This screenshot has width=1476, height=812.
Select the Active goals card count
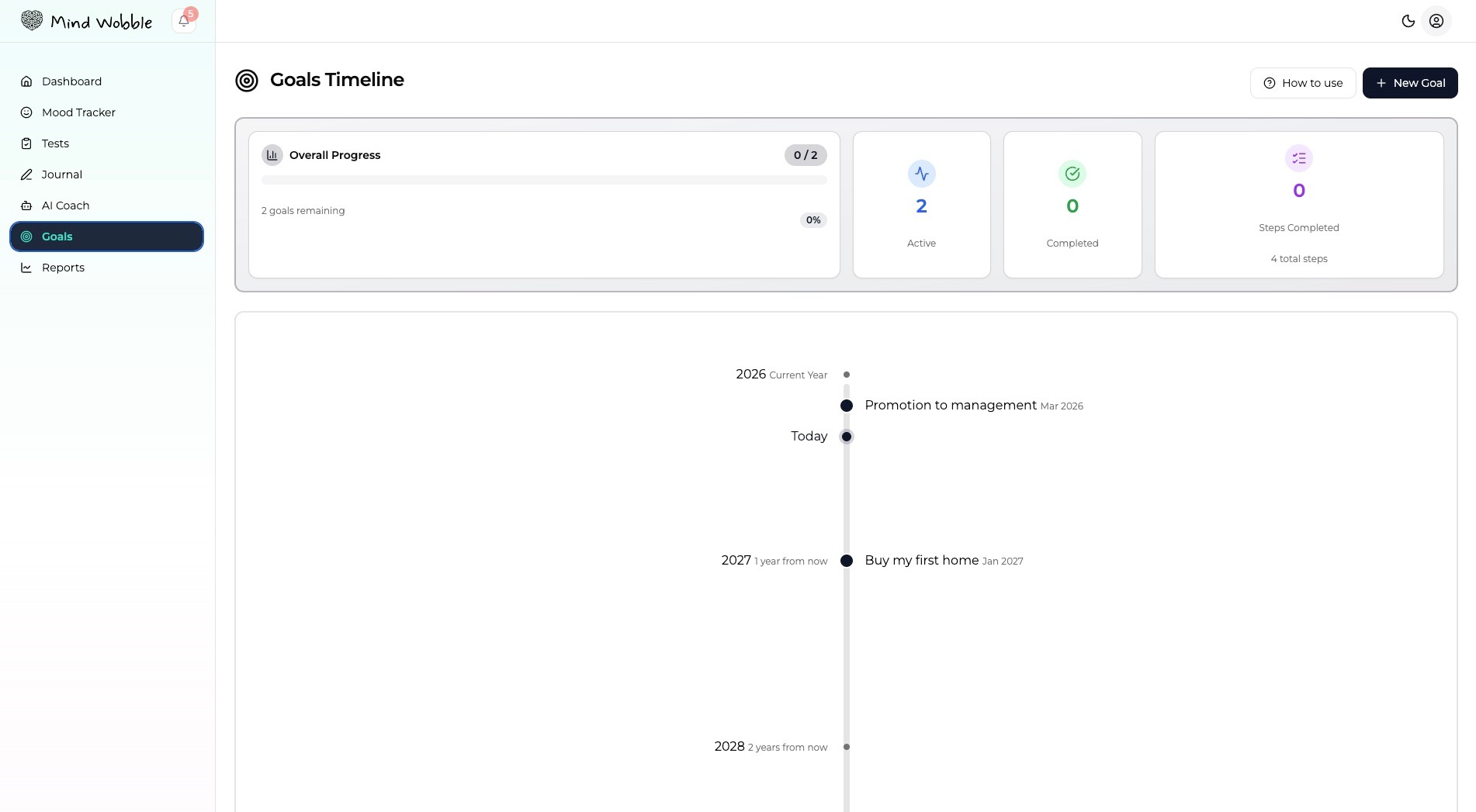click(922, 206)
